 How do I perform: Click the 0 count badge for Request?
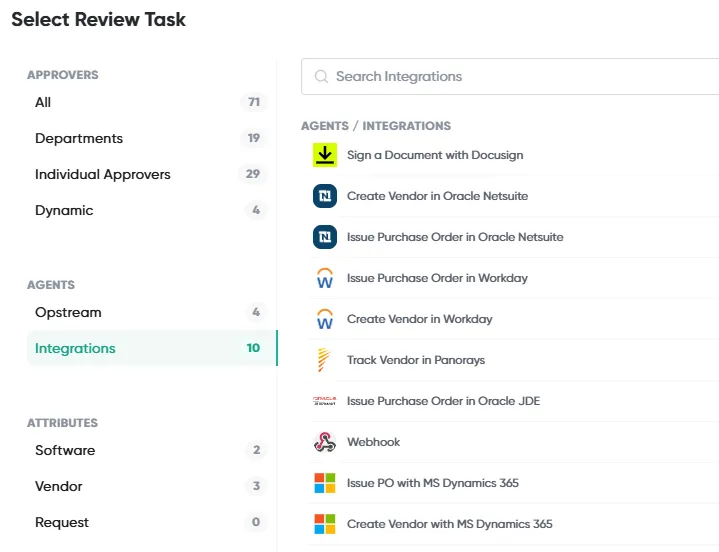256,522
